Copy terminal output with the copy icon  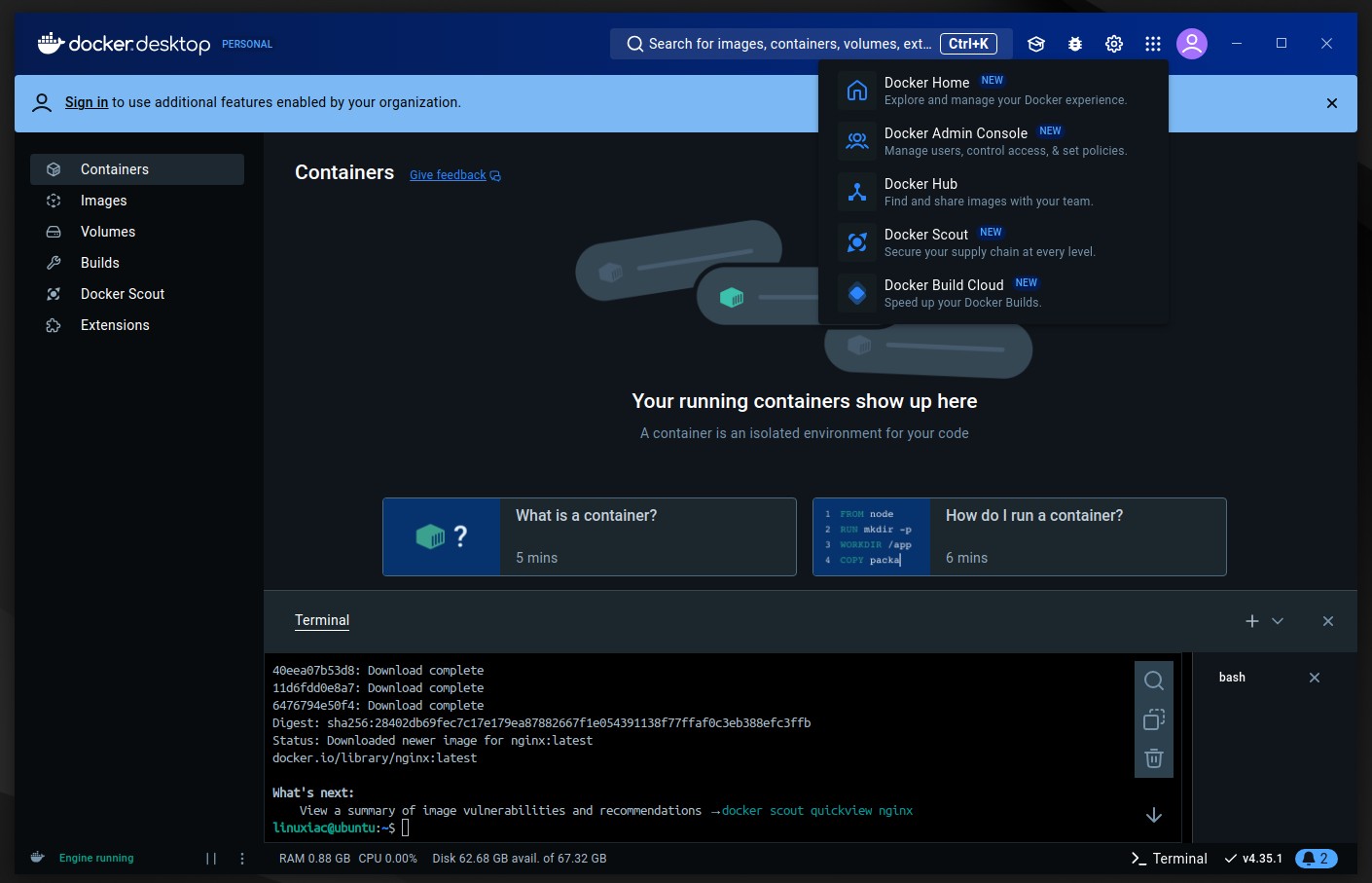[x=1154, y=719]
